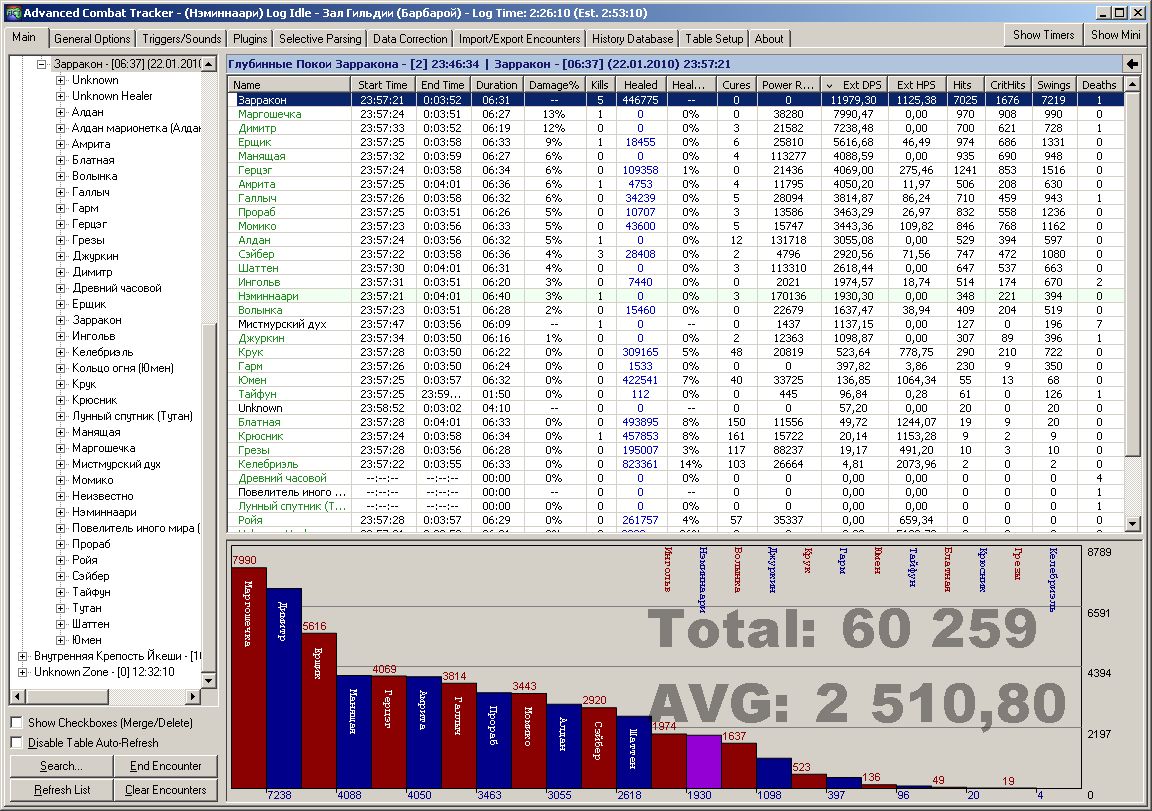Image resolution: width=1152 pixels, height=811 pixels.
Task: Sort table by the Damage% column header
Action: (554, 85)
